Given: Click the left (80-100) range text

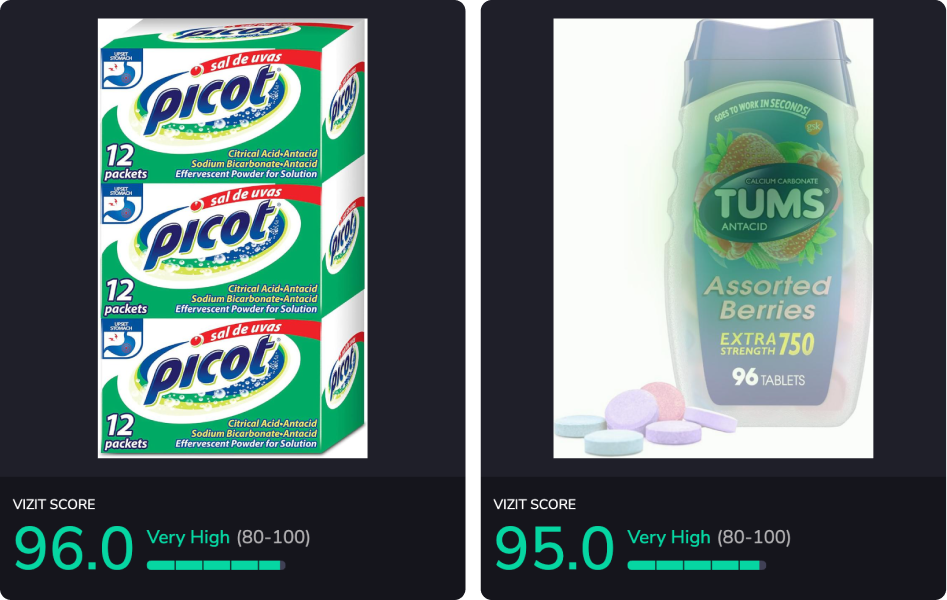Looking at the screenshot, I should pyautogui.click(x=273, y=537).
